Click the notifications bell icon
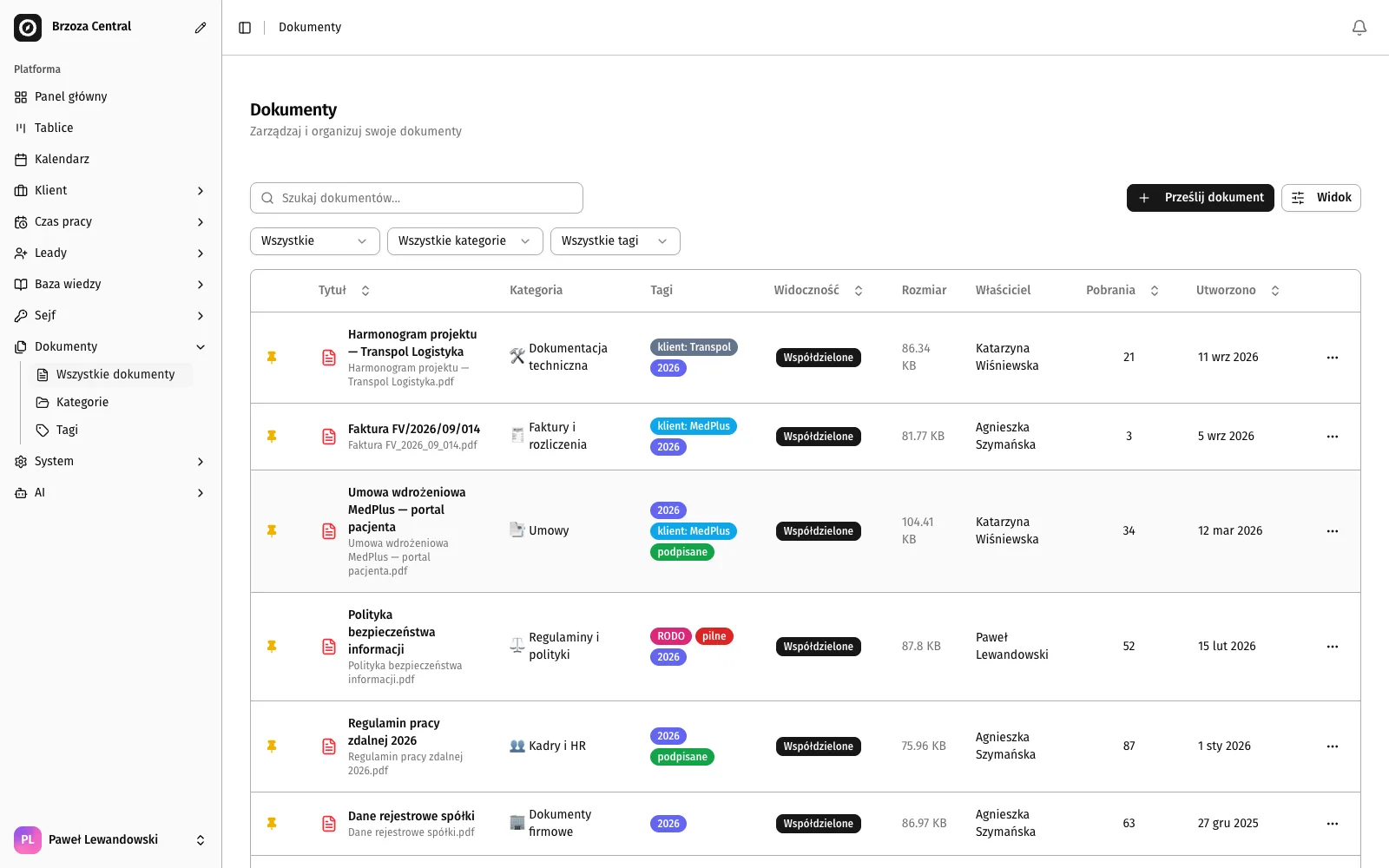The image size is (1389, 868). click(x=1359, y=28)
